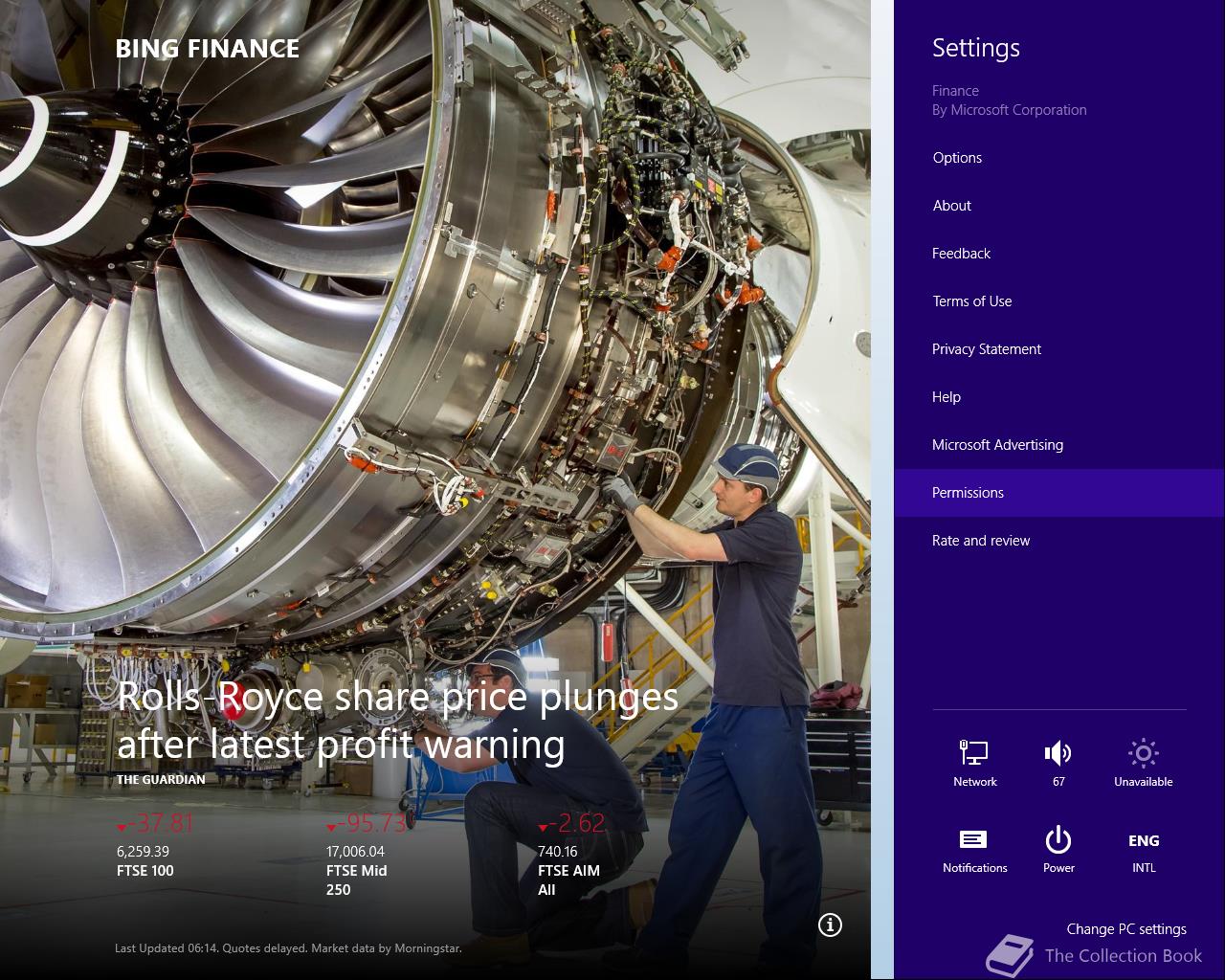
Task: Open the Permissions settings
Action: [x=1059, y=493]
